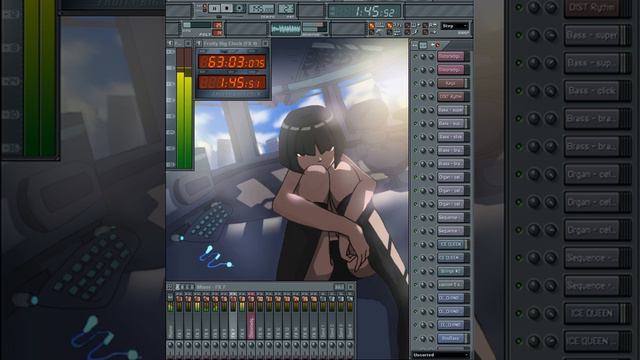Click the main song time display 1:45:52
Image resolution: width=640 pixels, height=360 pixels.
tap(364, 11)
